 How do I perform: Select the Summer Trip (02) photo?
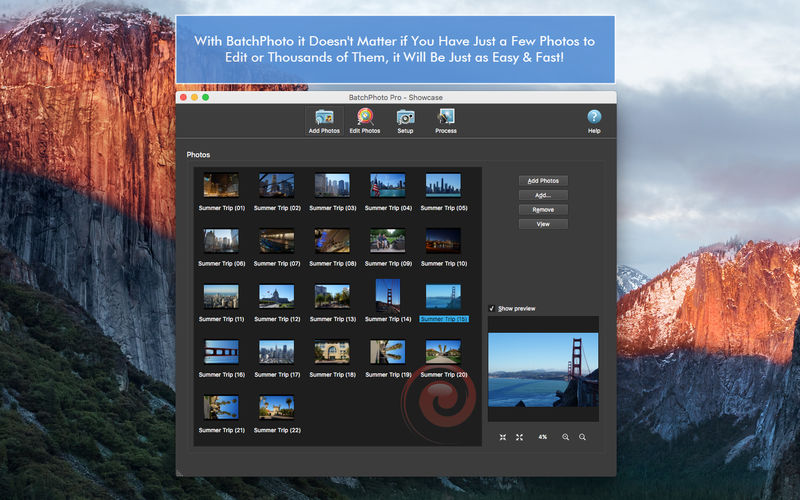pyautogui.click(x=277, y=185)
